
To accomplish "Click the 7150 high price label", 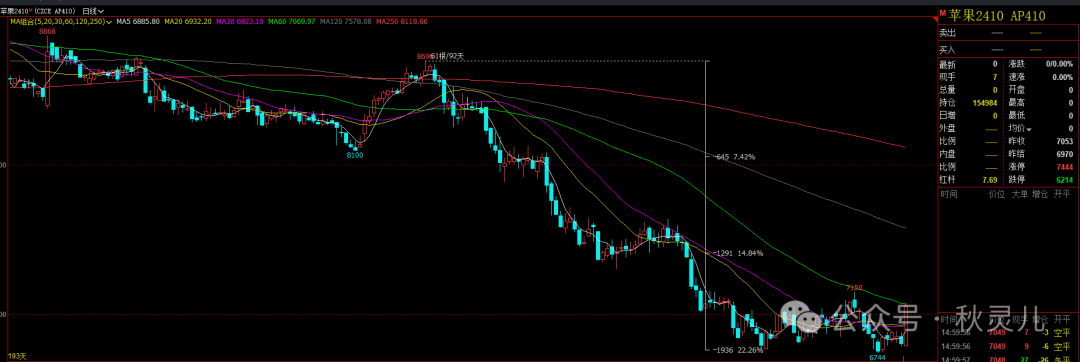I will point(854,287).
